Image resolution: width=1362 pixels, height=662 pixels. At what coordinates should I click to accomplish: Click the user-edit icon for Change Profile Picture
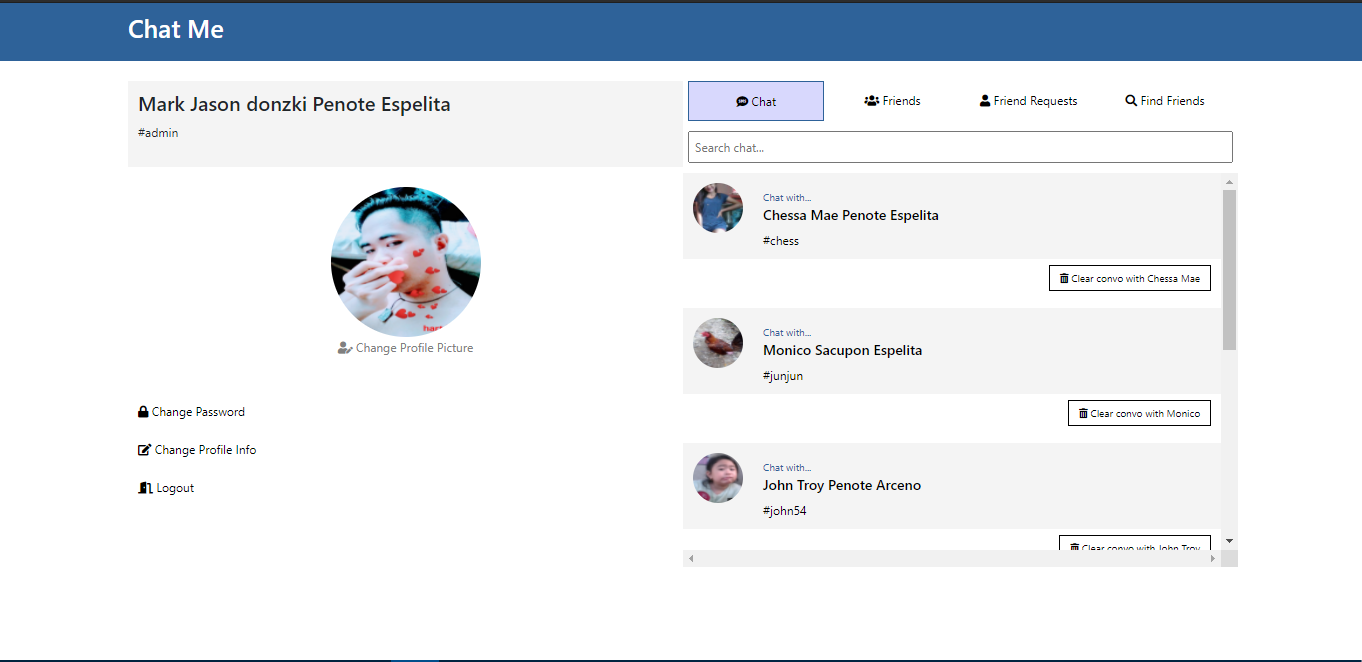tap(345, 348)
